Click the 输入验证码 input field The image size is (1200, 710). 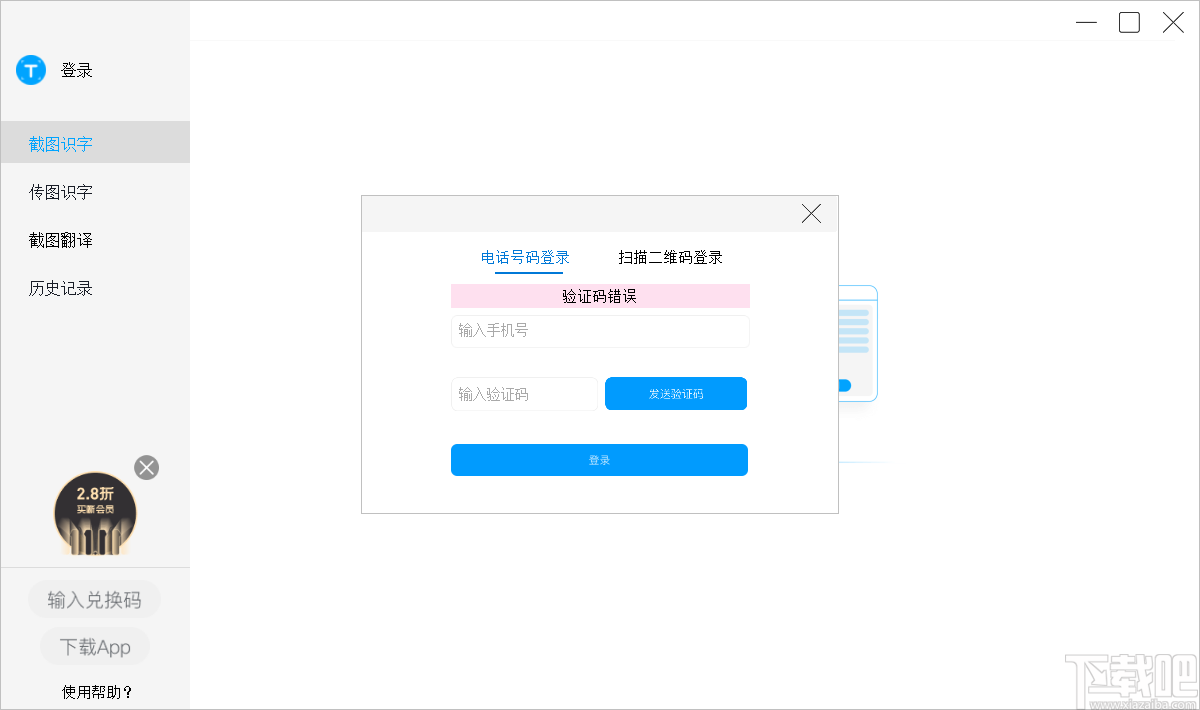[x=524, y=394]
